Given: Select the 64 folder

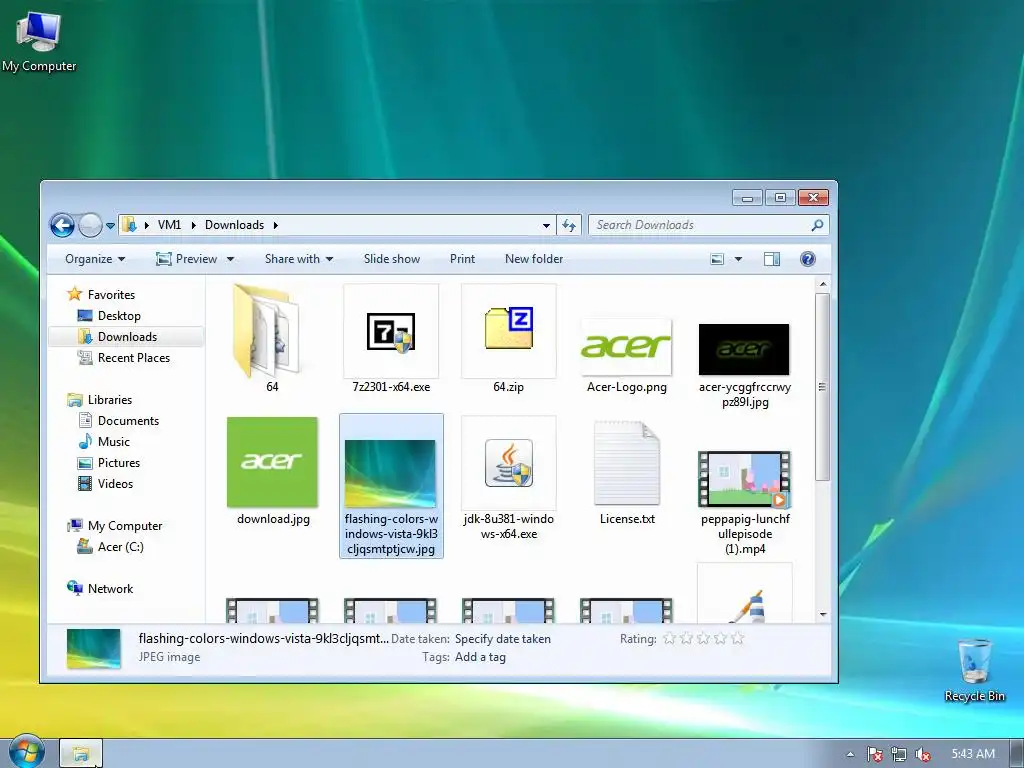Looking at the screenshot, I should tap(272, 339).
